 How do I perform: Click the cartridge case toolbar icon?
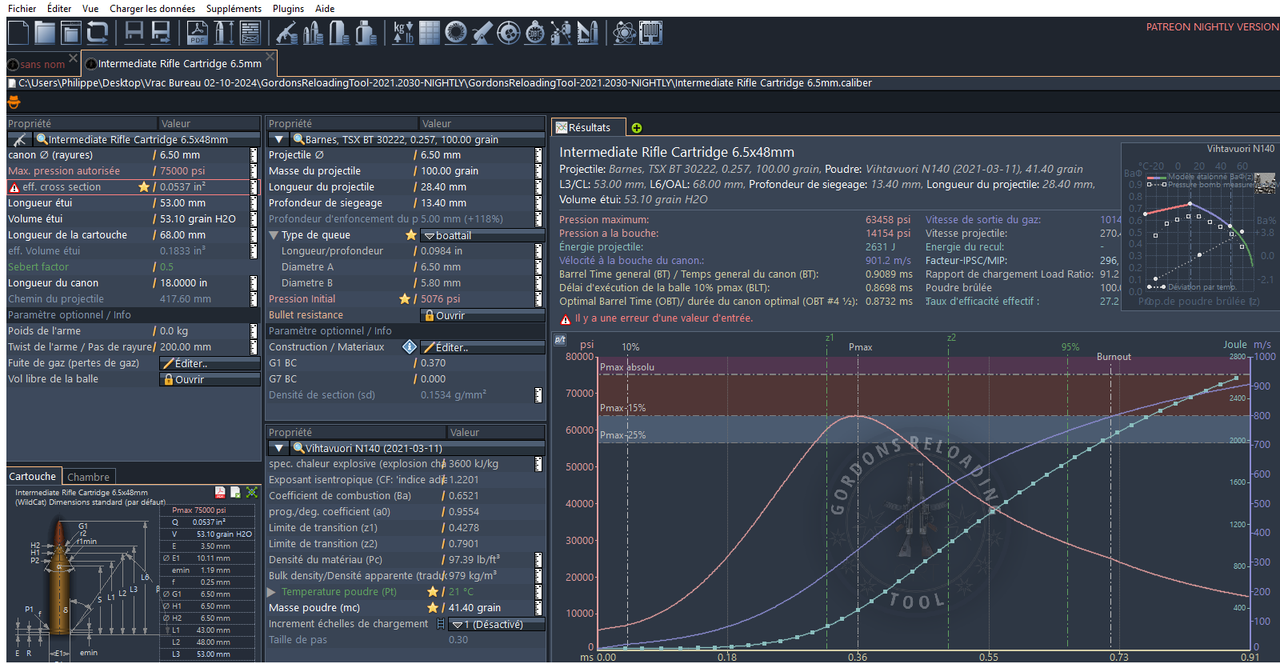[x=339, y=33]
